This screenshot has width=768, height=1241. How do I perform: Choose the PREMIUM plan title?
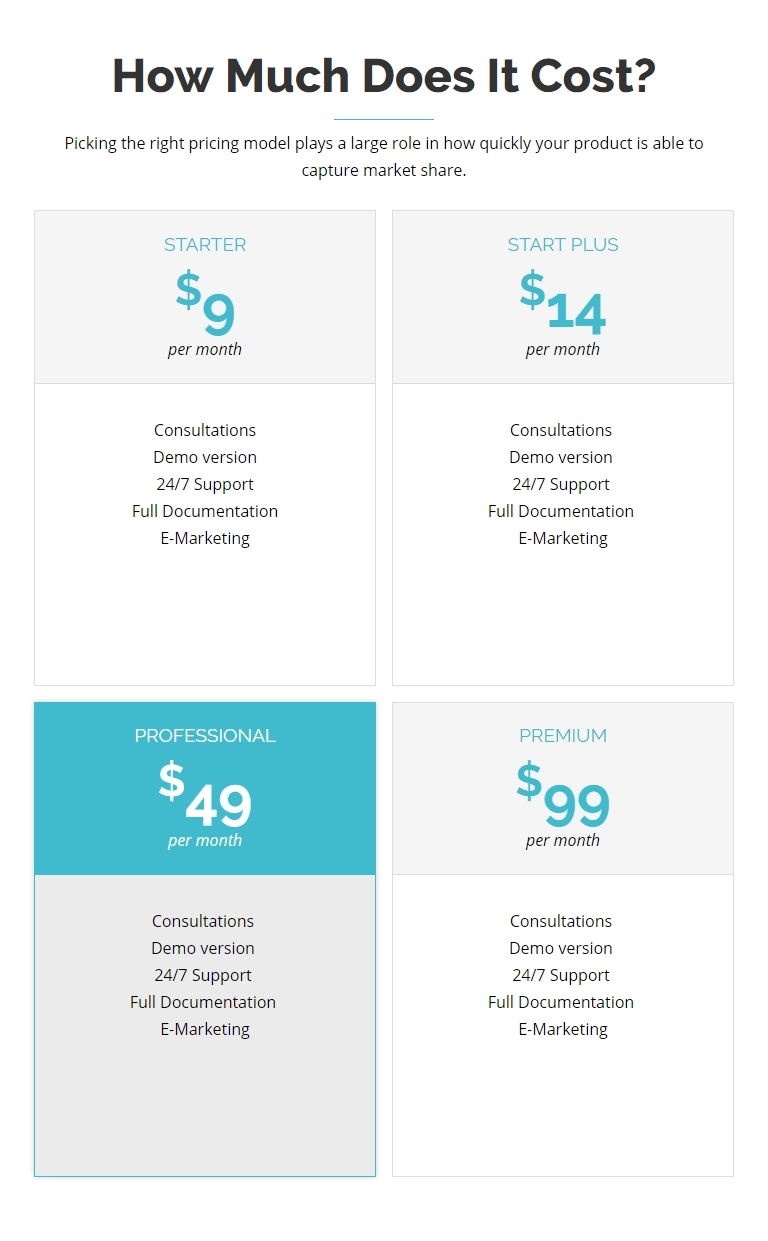[563, 736]
